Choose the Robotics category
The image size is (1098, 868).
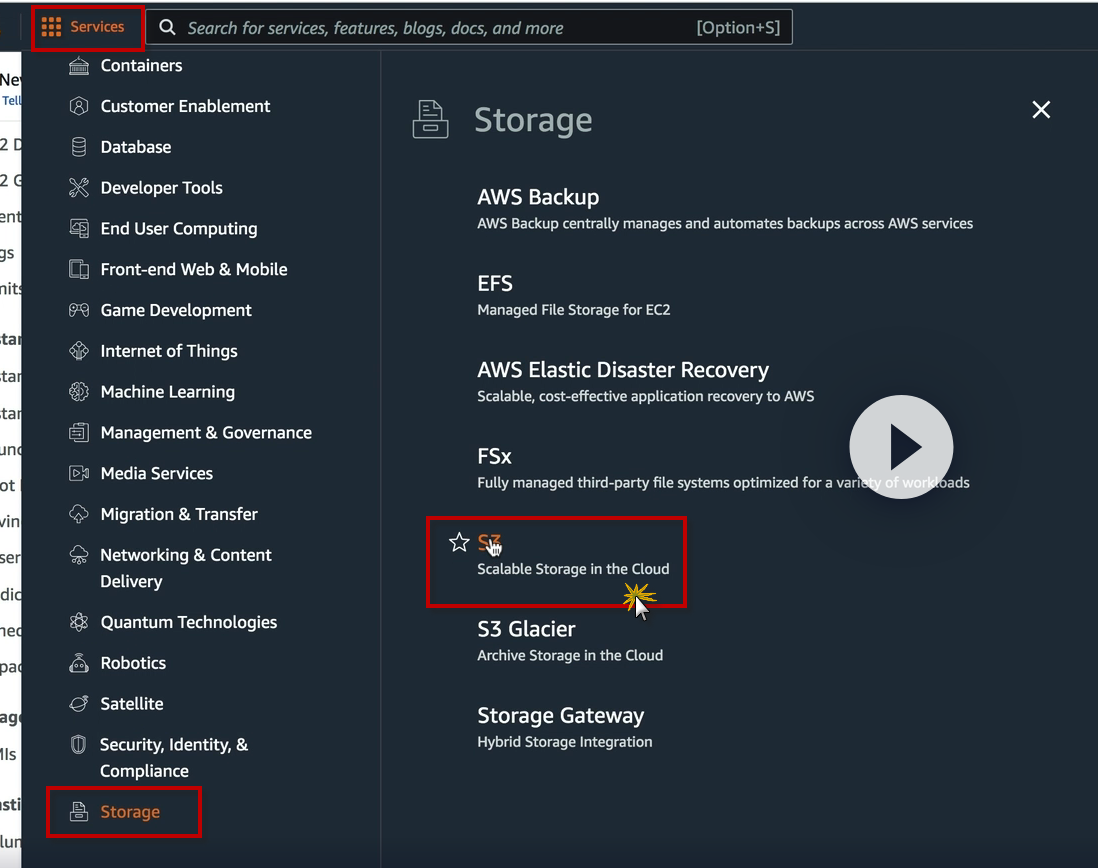click(x=133, y=663)
